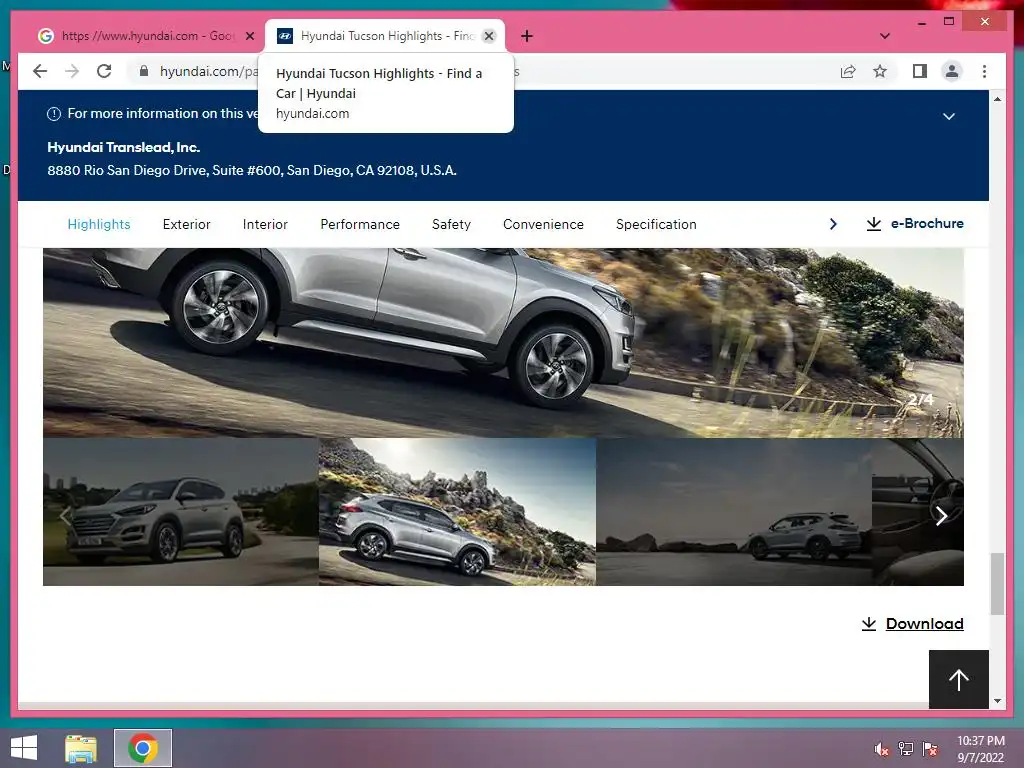The height and width of the screenshot is (768, 1024).
Task: Click the muted volume tray icon
Action: (882, 749)
